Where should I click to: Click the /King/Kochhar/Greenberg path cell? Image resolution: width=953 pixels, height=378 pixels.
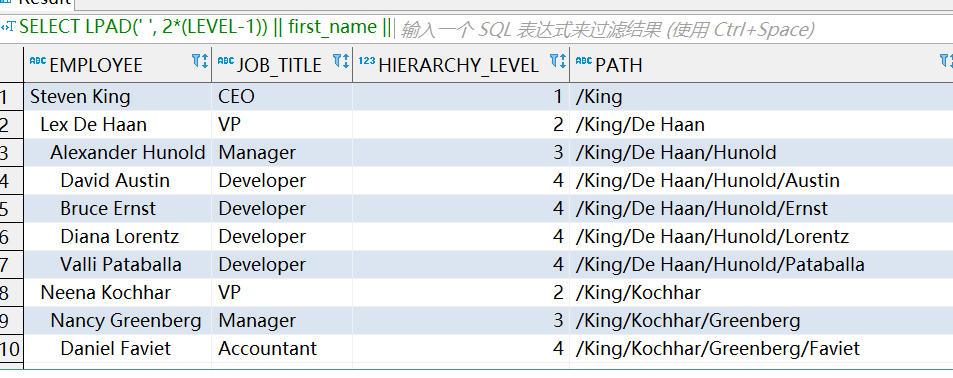(x=762, y=320)
